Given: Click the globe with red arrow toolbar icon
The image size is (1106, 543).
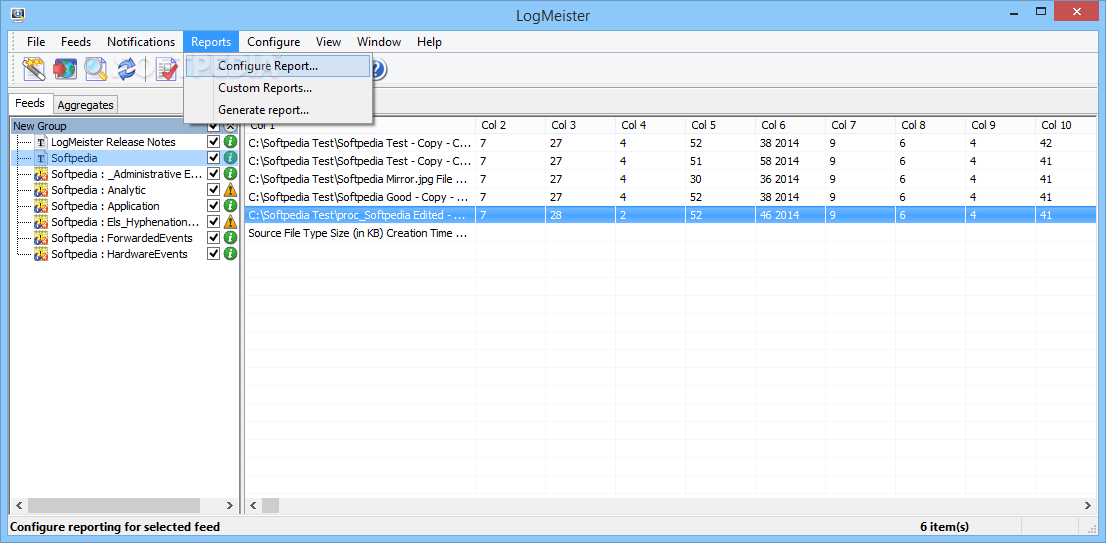Looking at the screenshot, I should pos(65,69).
